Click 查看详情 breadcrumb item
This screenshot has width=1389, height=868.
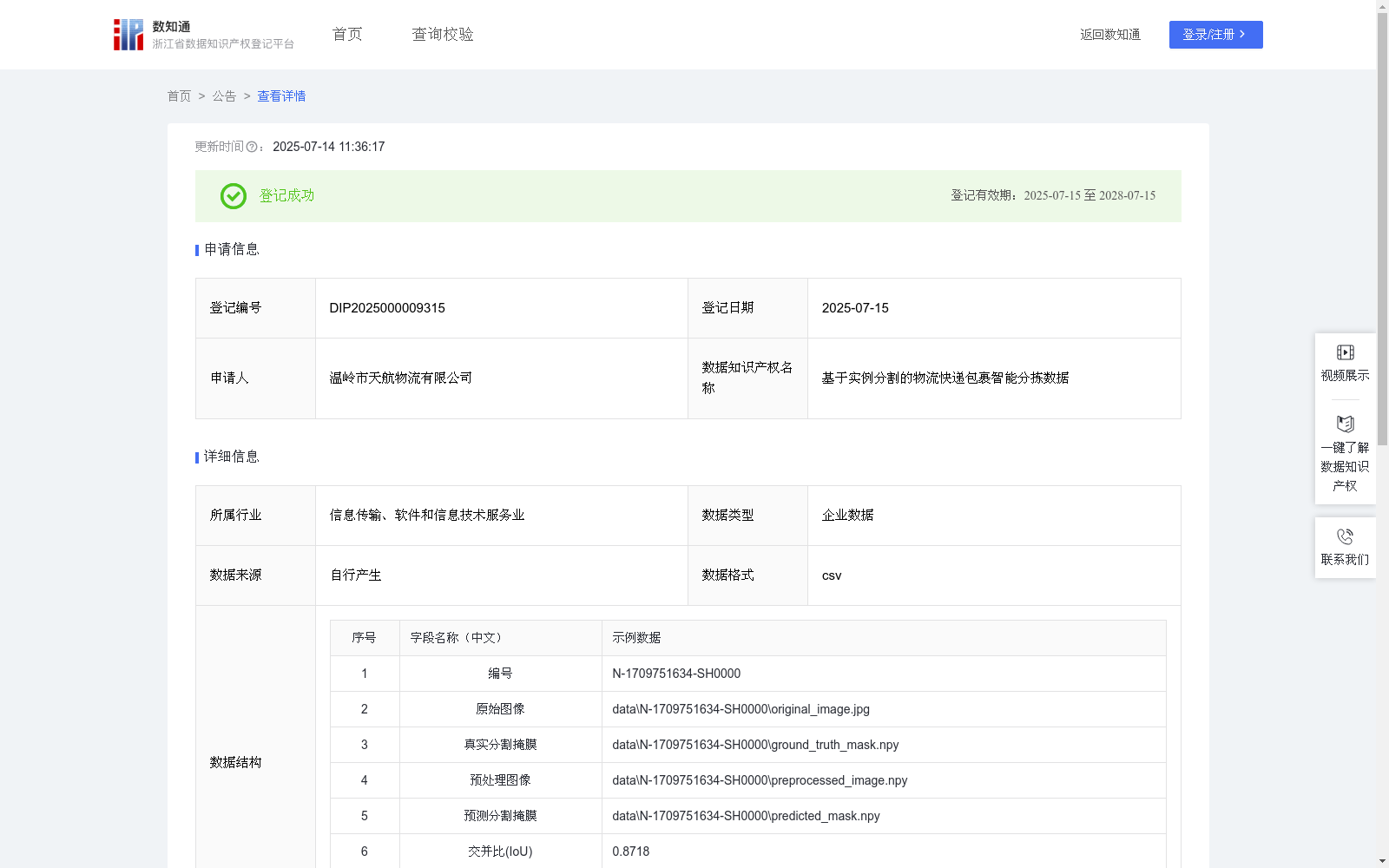281,96
